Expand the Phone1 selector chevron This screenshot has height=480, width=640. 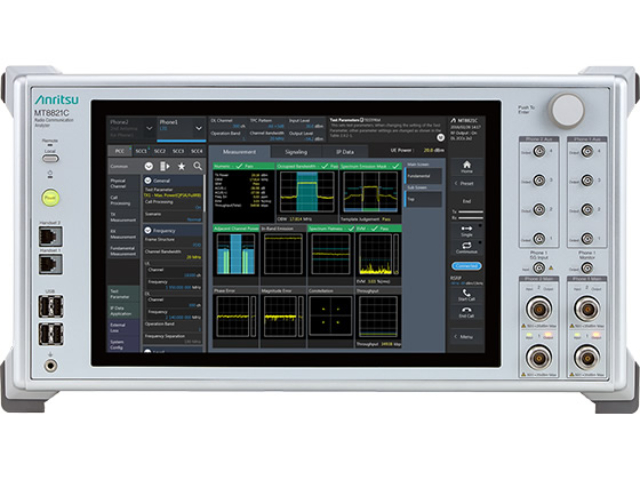coord(198,128)
